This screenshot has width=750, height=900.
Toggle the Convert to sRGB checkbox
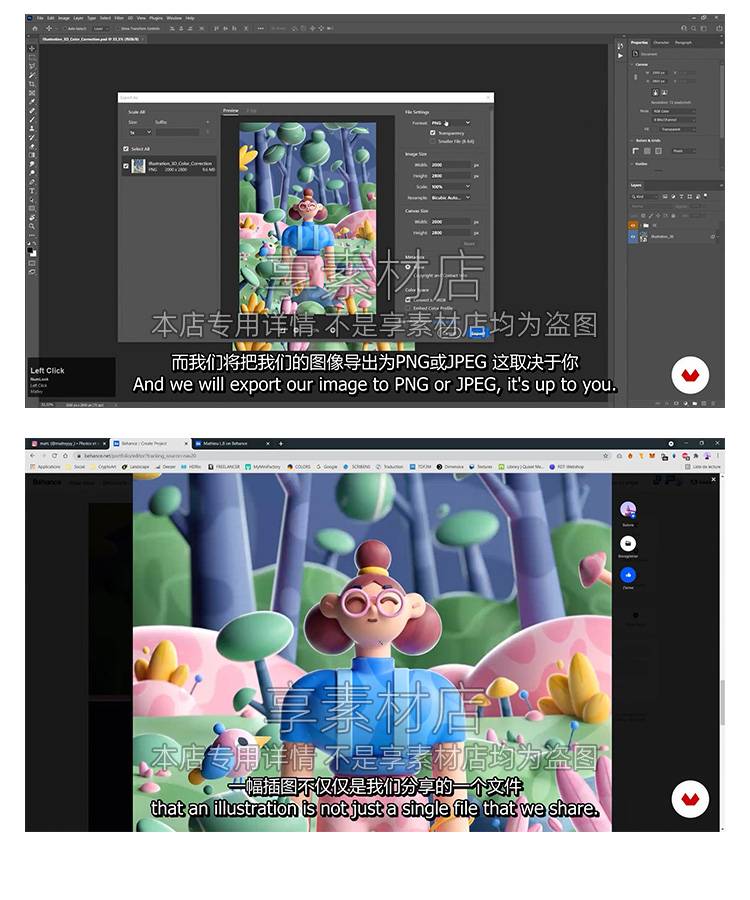[x=408, y=300]
